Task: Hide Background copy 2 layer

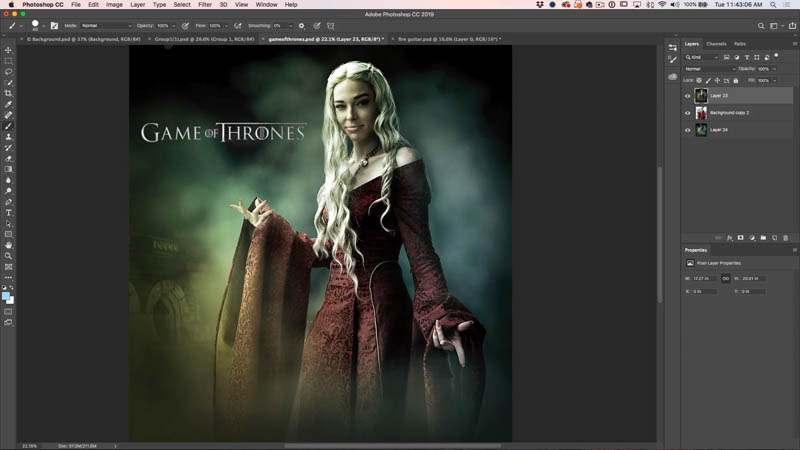Action: coord(687,113)
